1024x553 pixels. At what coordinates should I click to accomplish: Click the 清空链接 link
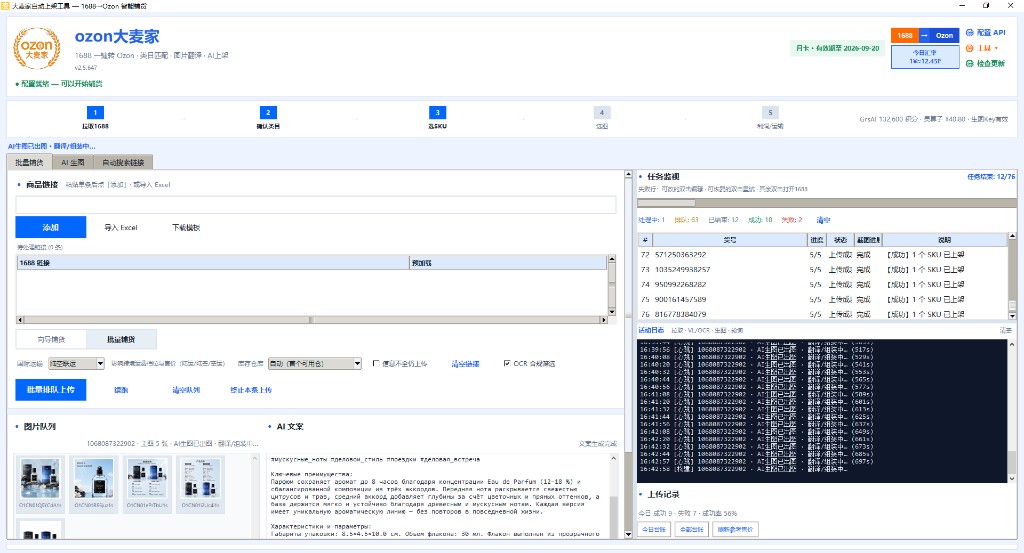(x=466, y=364)
